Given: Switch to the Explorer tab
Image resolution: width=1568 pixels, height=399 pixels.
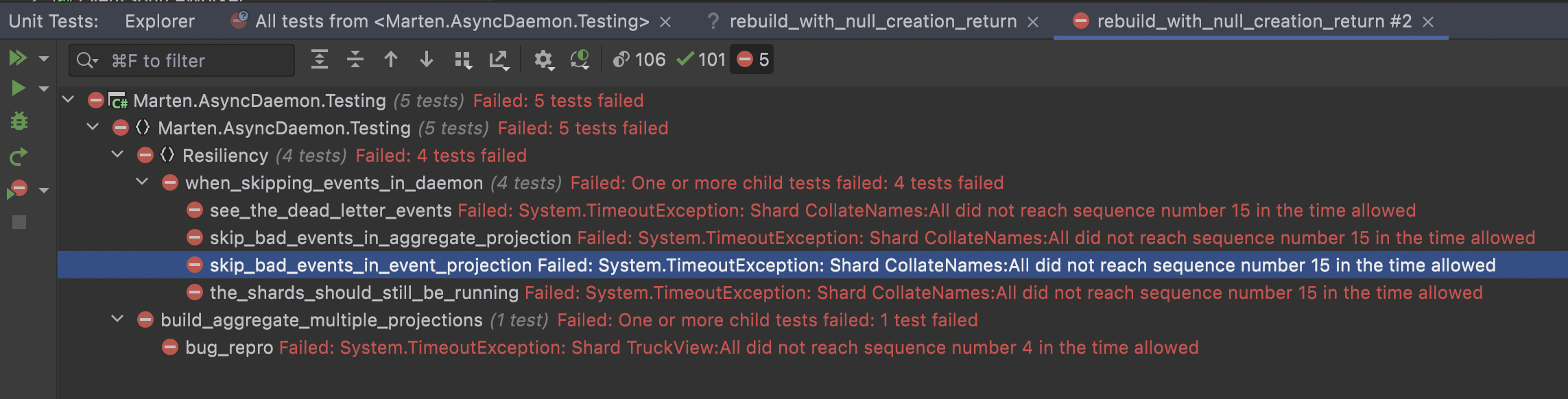Looking at the screenshot, I should tap(159, 21).
